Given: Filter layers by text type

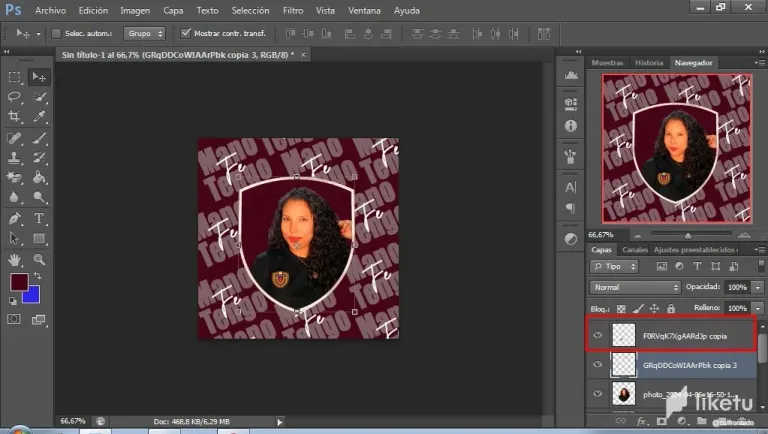Looking at the screenshot, I should pos(697,266).
